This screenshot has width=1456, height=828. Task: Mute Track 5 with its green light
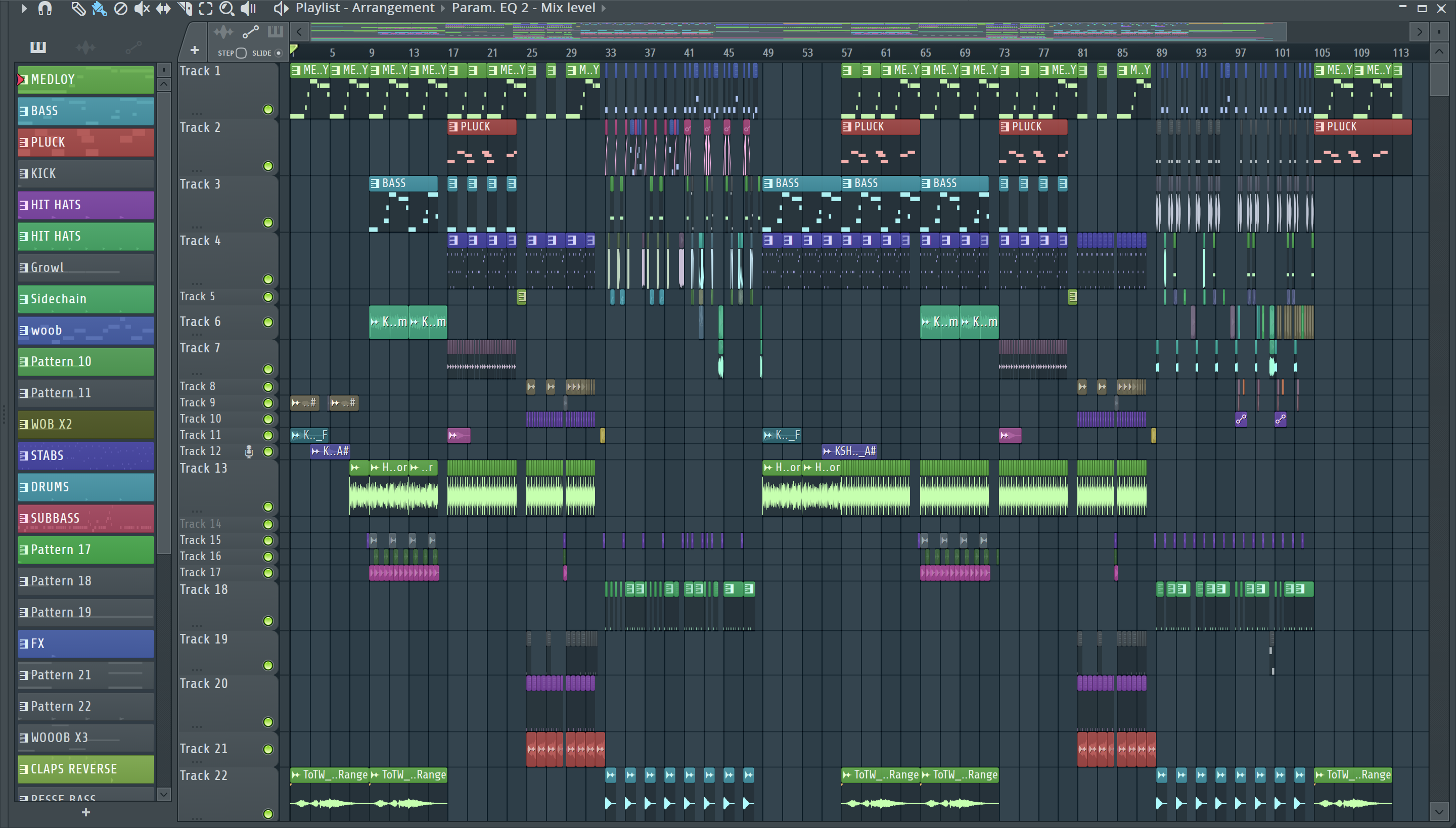[268, 297]
